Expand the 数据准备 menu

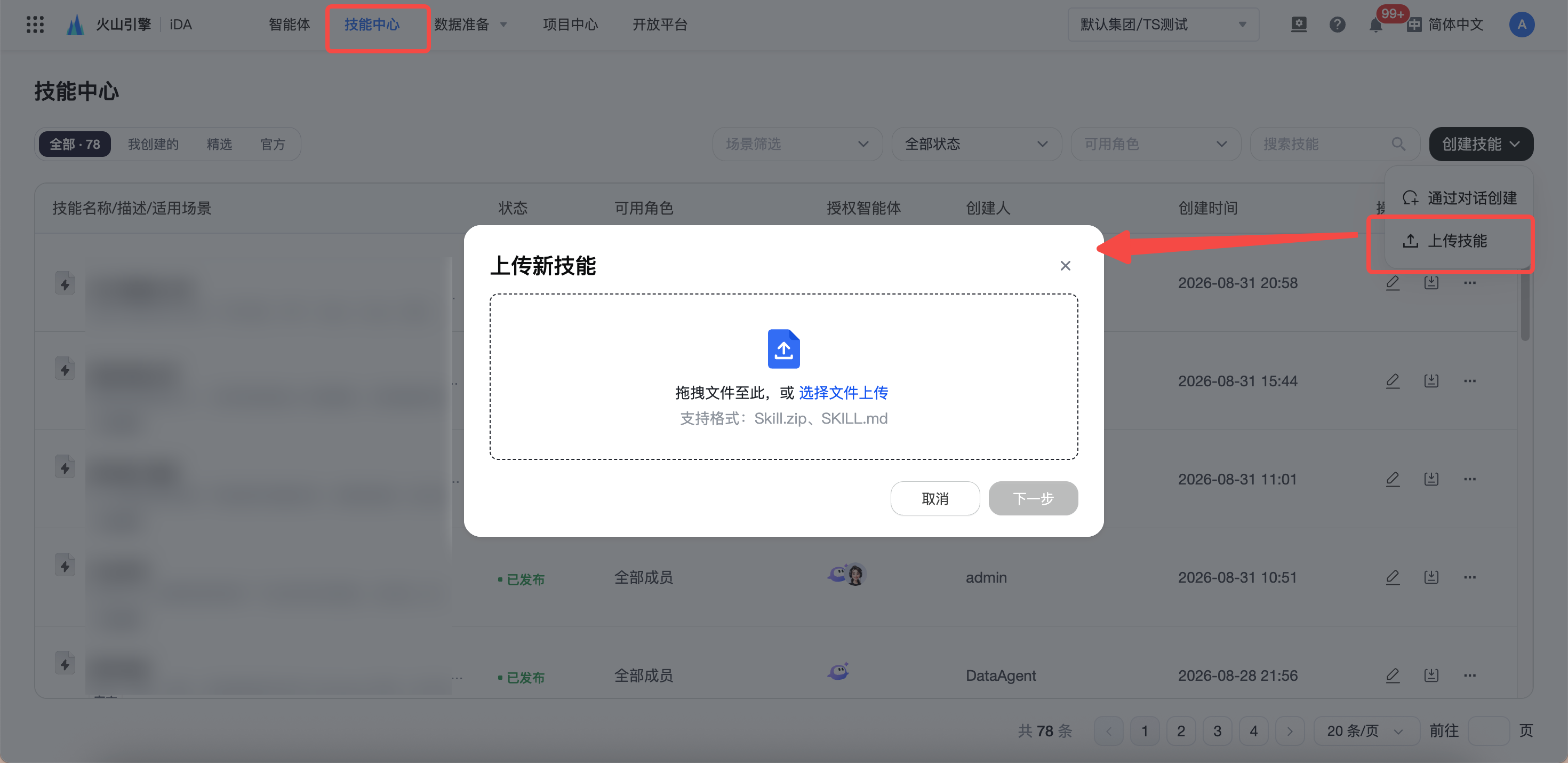(x=470, y=25)
